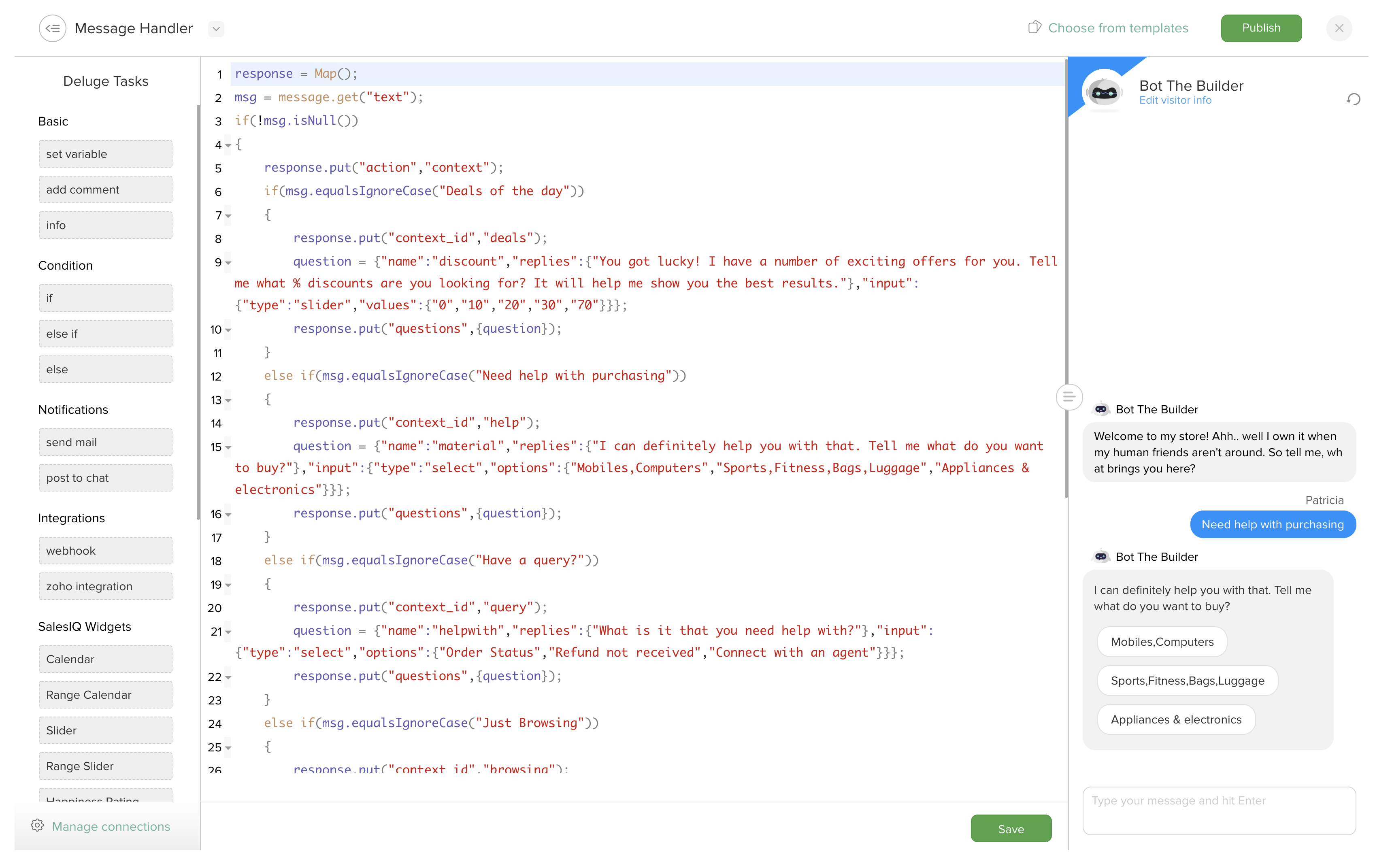Click Bot The Builder avatar icon
The image size is (1375, 868).
[1104, 92]
